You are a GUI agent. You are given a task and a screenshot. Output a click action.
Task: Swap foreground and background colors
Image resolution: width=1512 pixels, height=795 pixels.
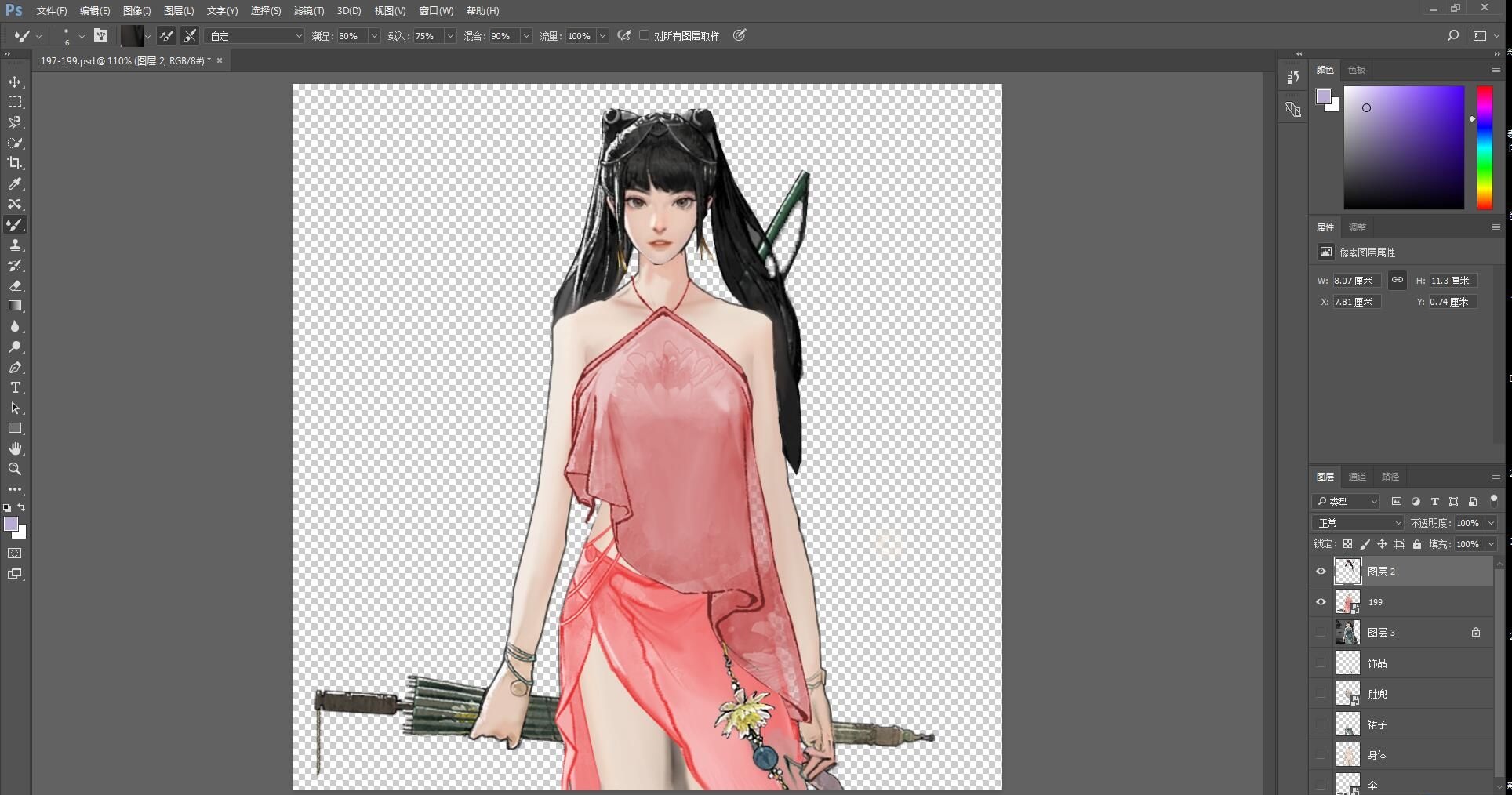click(x=22, y=507)
